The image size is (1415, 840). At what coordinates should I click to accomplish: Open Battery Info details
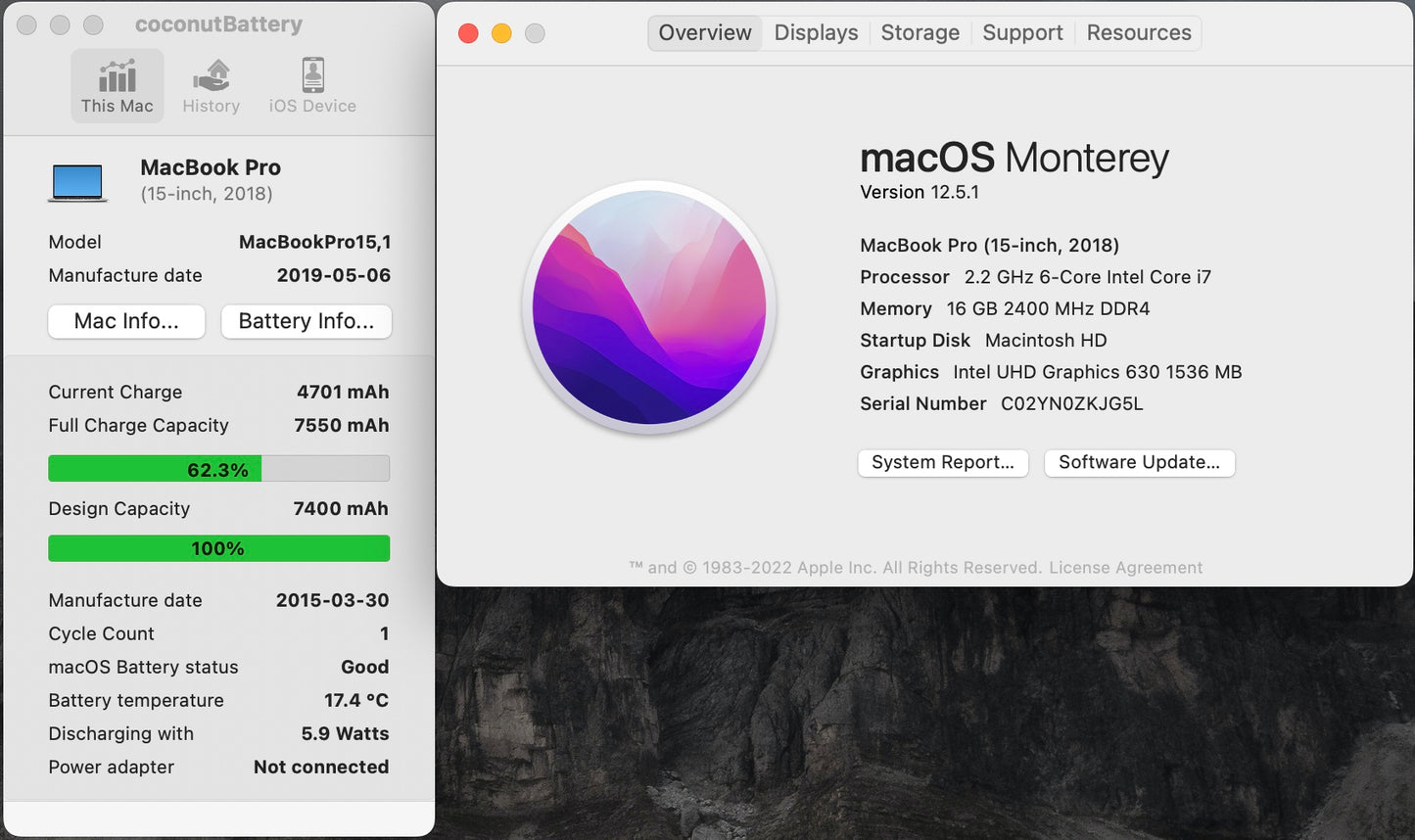(x=306, y=321)
